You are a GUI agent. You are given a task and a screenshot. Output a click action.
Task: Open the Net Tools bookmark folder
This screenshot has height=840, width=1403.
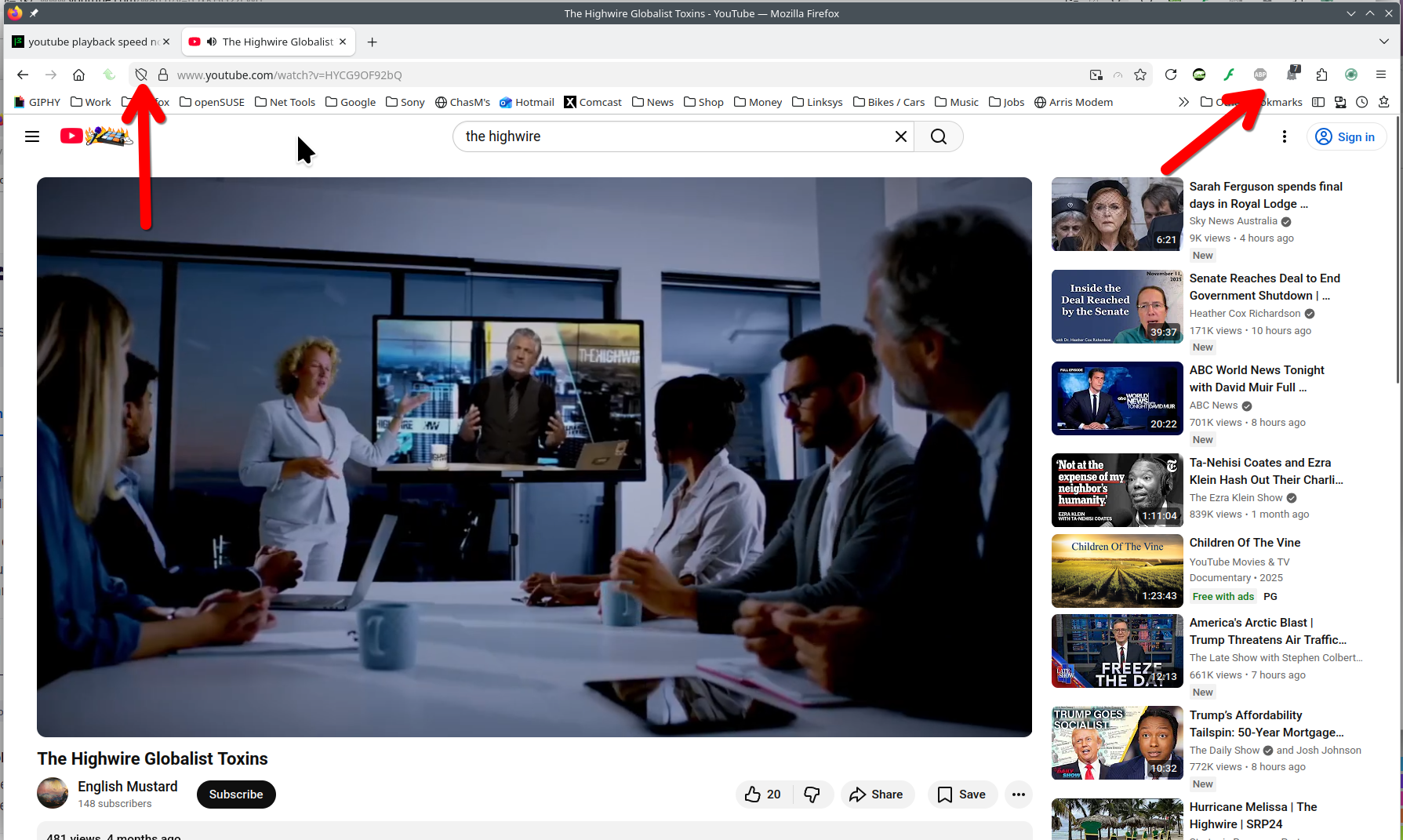pyautogui.click(x=285, y=102)
